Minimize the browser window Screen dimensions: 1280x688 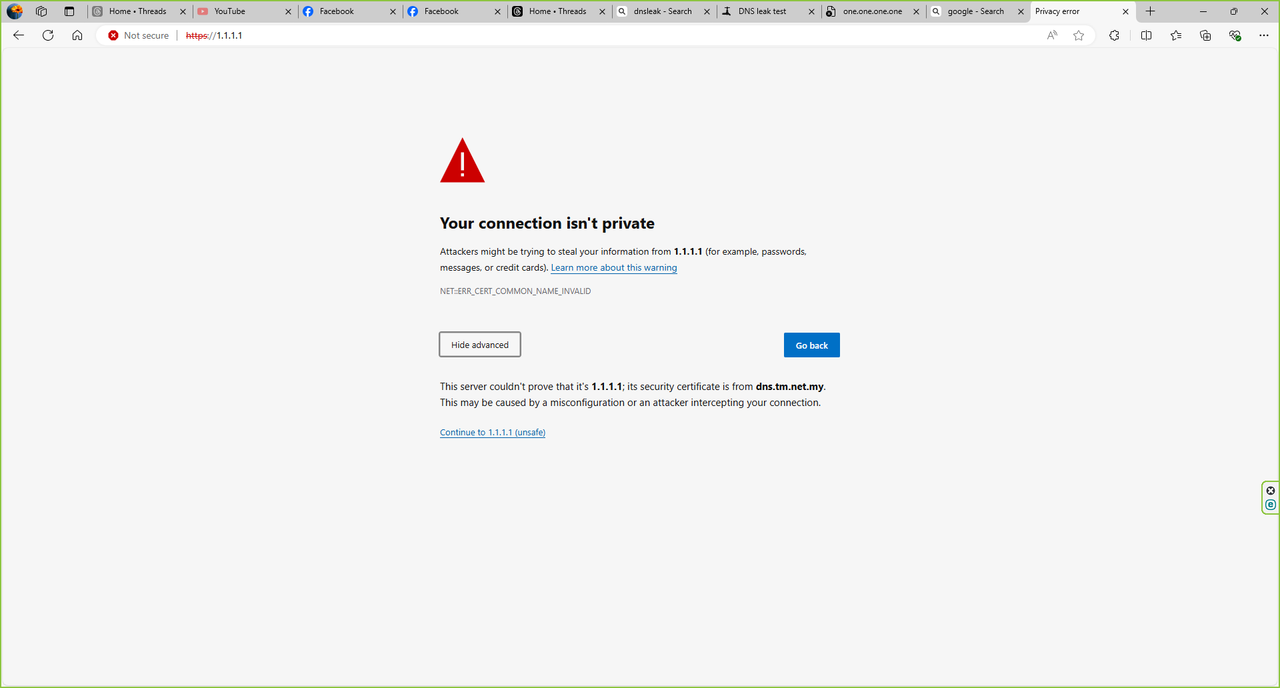click(x=1203, y=12)
